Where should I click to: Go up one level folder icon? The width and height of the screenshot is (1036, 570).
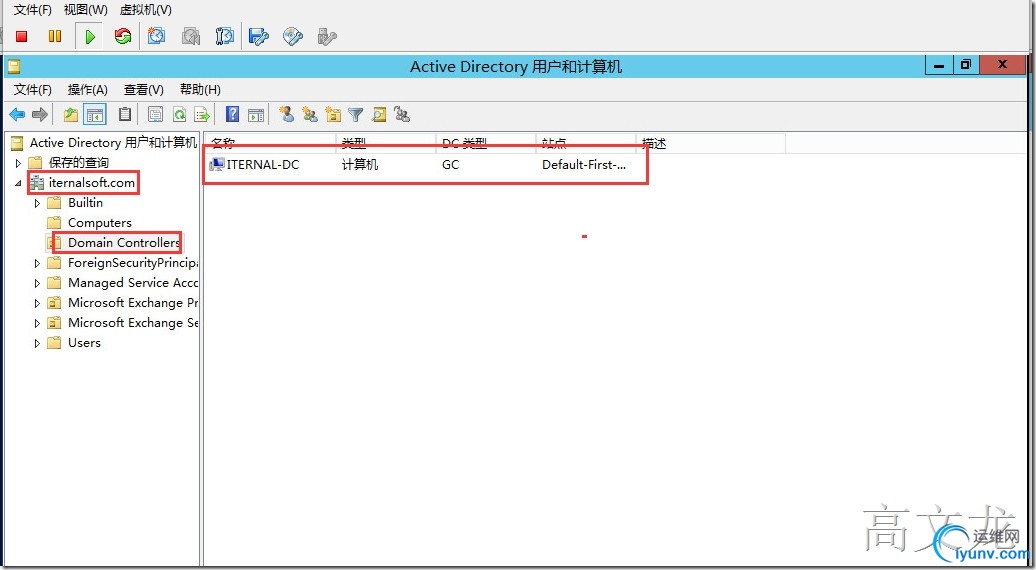[71, 115]
